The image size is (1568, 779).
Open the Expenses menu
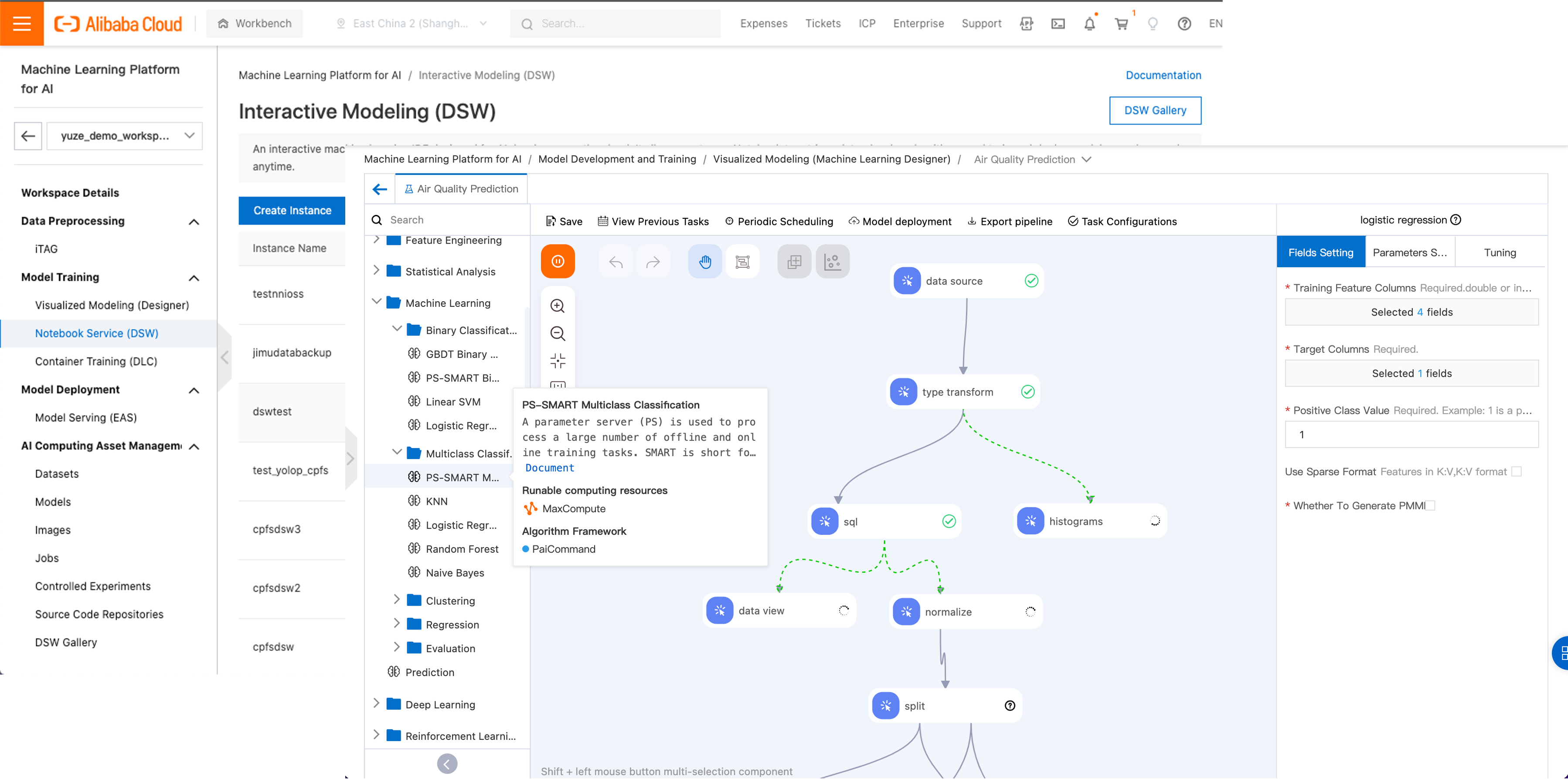click(x=763, y=23)
